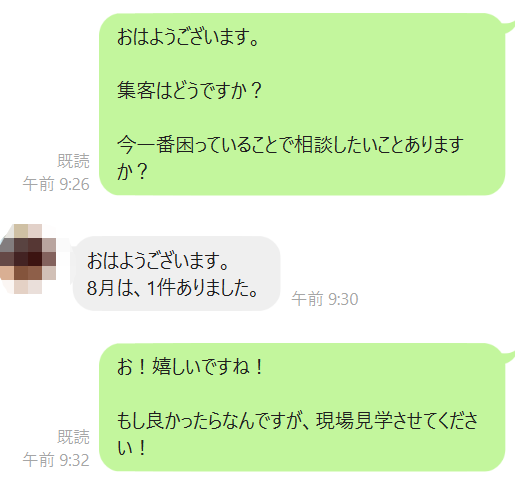Viewport: 515px width, 488px height.
Task: Click おはようございます in the top green bubble
Action: [188, 37]
